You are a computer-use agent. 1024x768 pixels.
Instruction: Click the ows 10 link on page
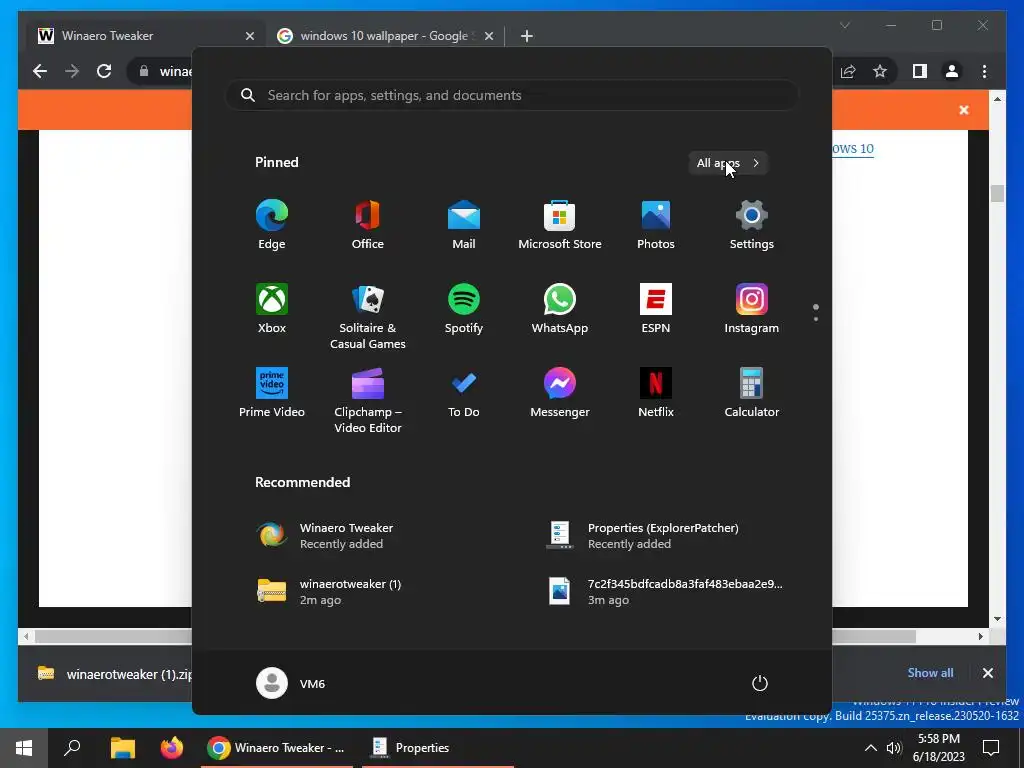[854, 148]
